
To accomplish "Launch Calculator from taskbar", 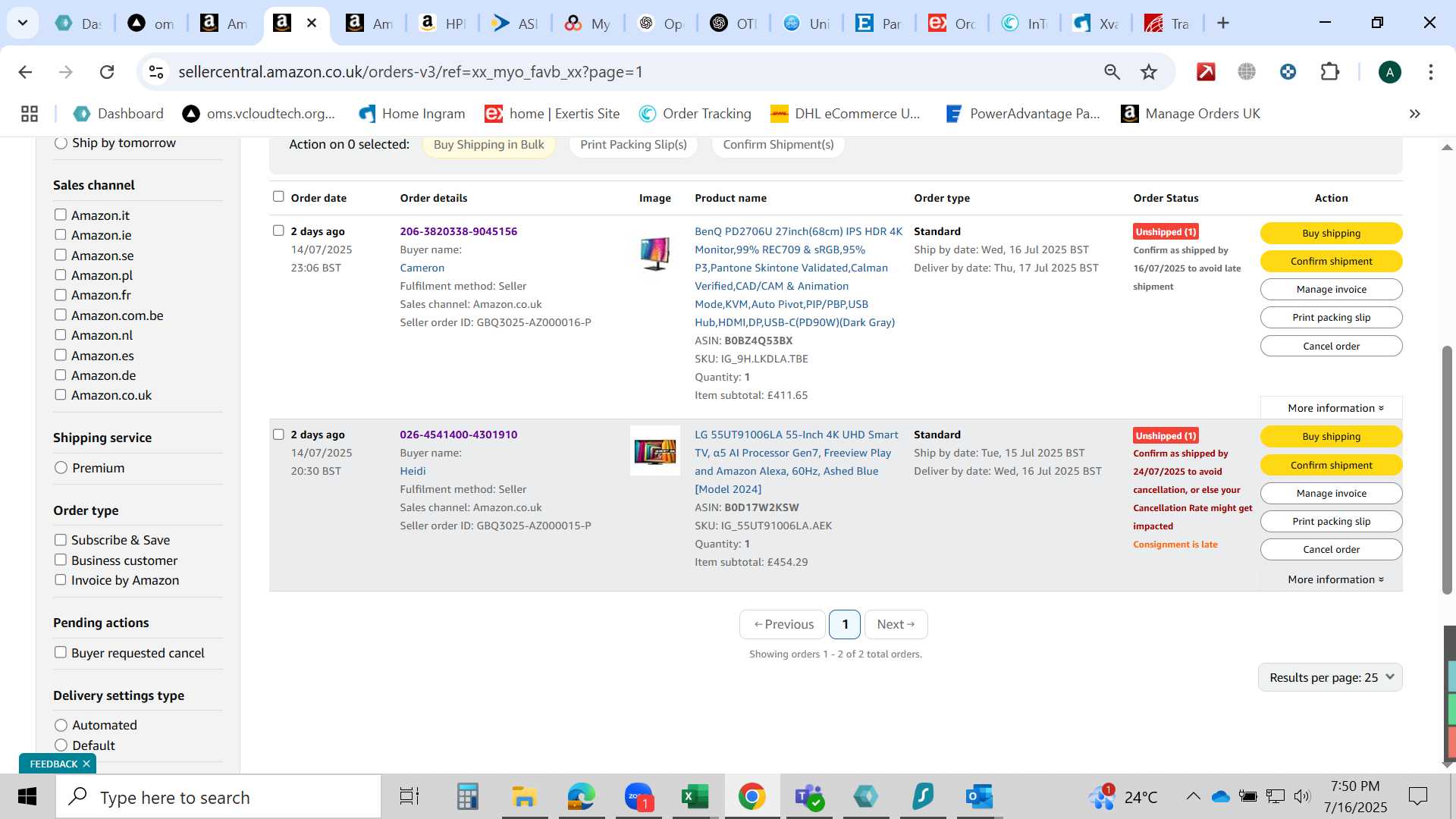I will tap(467, 797).
